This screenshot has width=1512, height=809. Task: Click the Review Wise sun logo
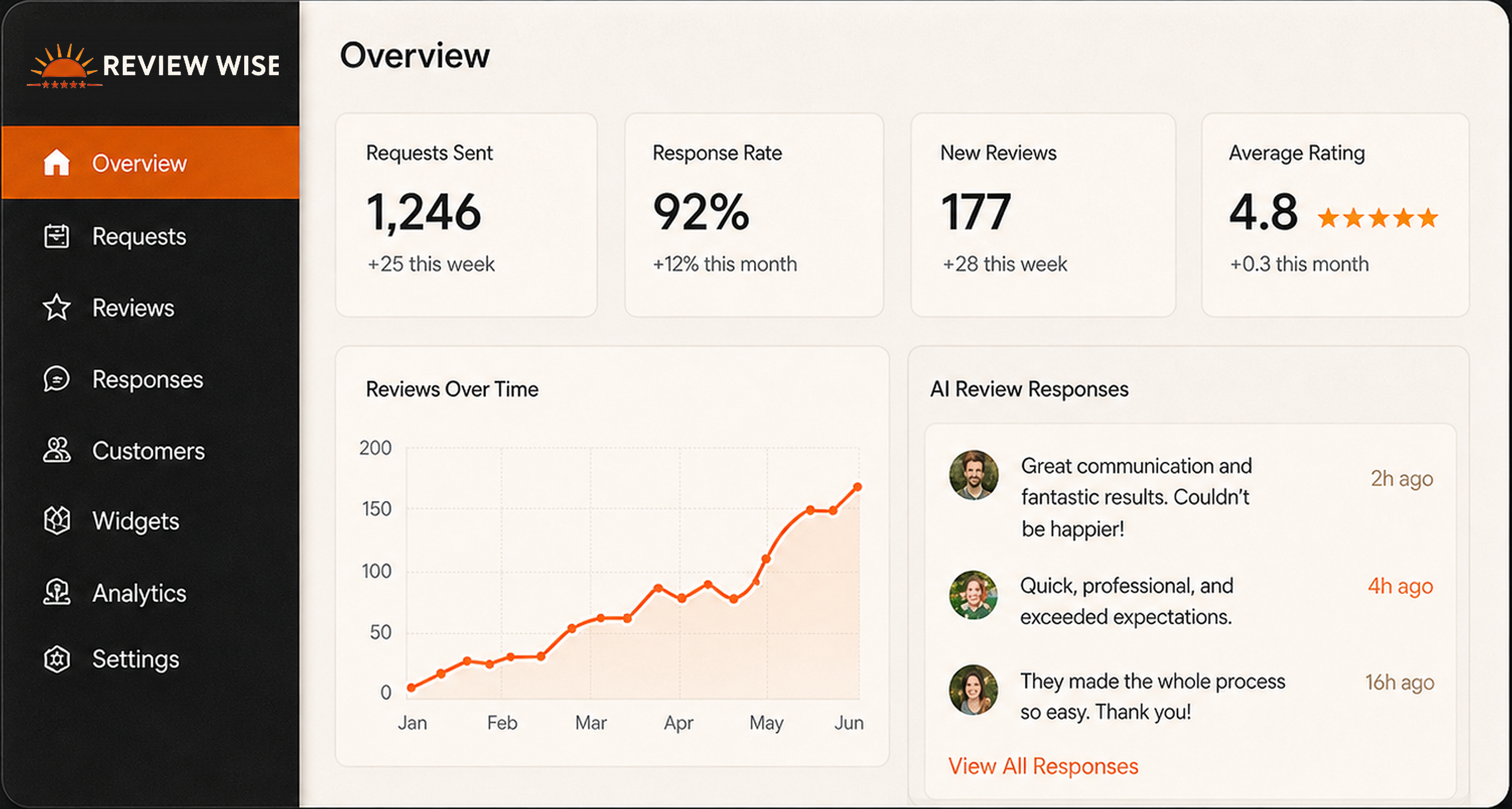click(x=64, y=67)
